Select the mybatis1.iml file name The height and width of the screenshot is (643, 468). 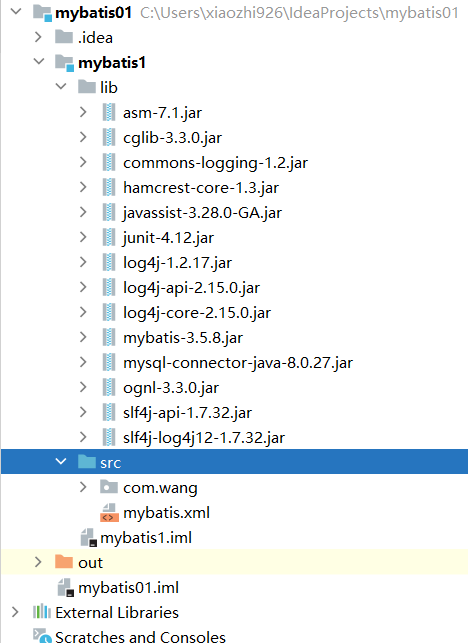[x=146, y=538]
